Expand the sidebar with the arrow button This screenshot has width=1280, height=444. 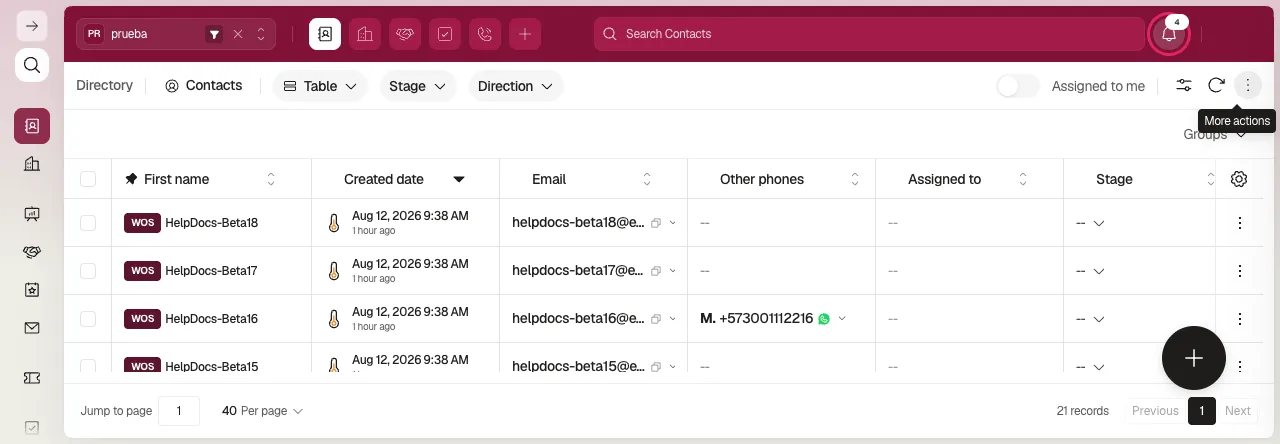pyautogui.click(x=32, y=26)
